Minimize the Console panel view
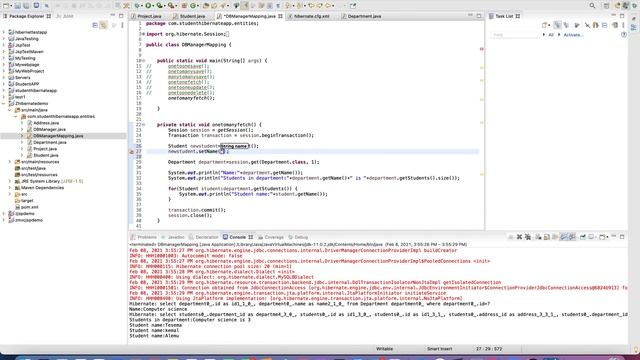640x360 pixels. (x=613, y=237)
